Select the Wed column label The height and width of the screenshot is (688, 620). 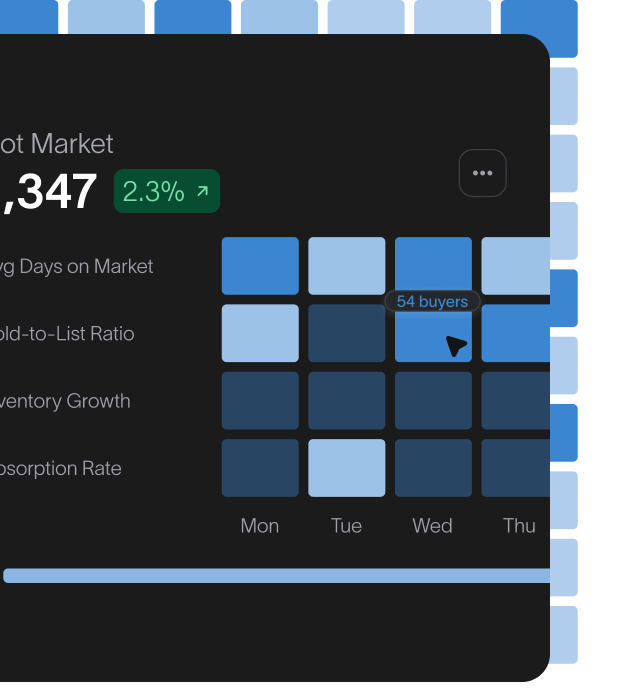point(432,526)
